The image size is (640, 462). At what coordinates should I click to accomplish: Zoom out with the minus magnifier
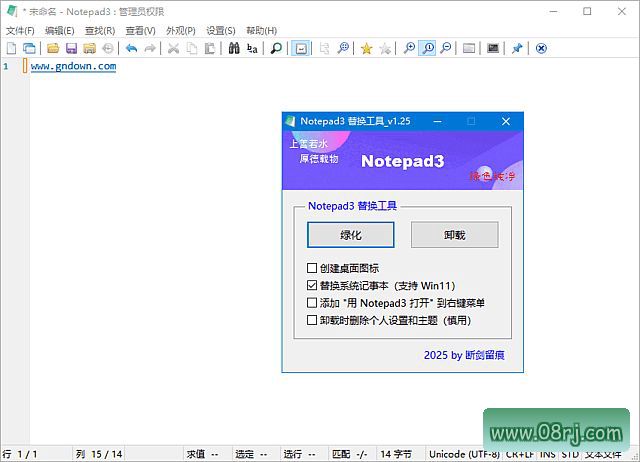pyautogui.click(x=447, y=49)
